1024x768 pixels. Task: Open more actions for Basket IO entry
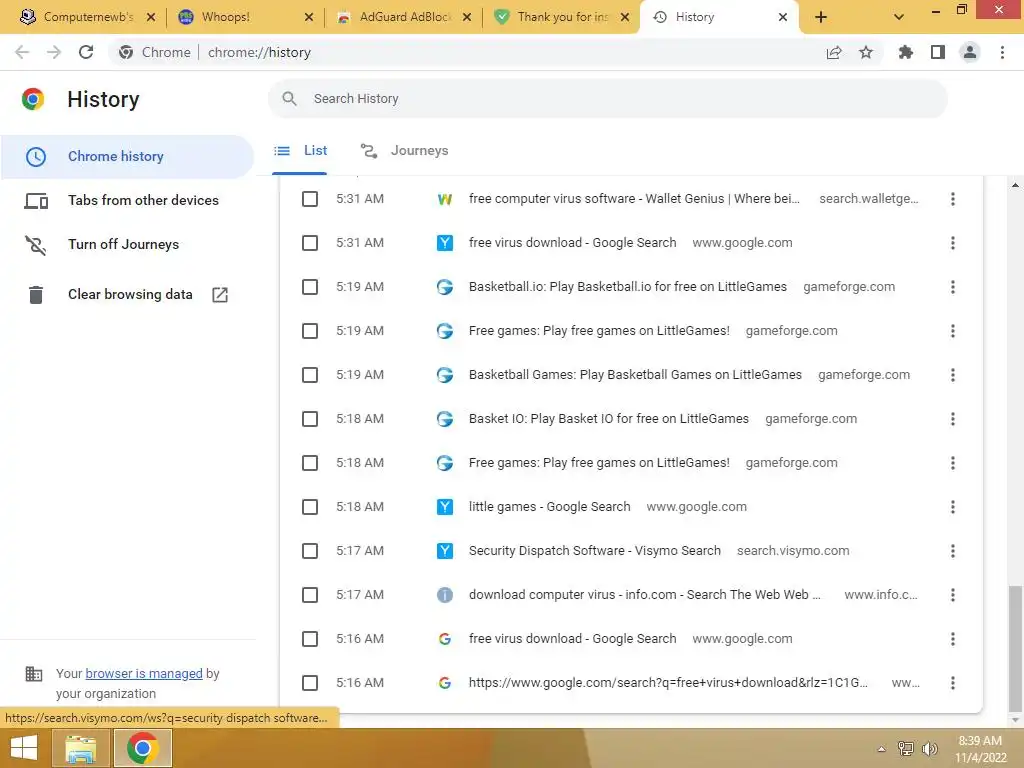click(953, 419)
